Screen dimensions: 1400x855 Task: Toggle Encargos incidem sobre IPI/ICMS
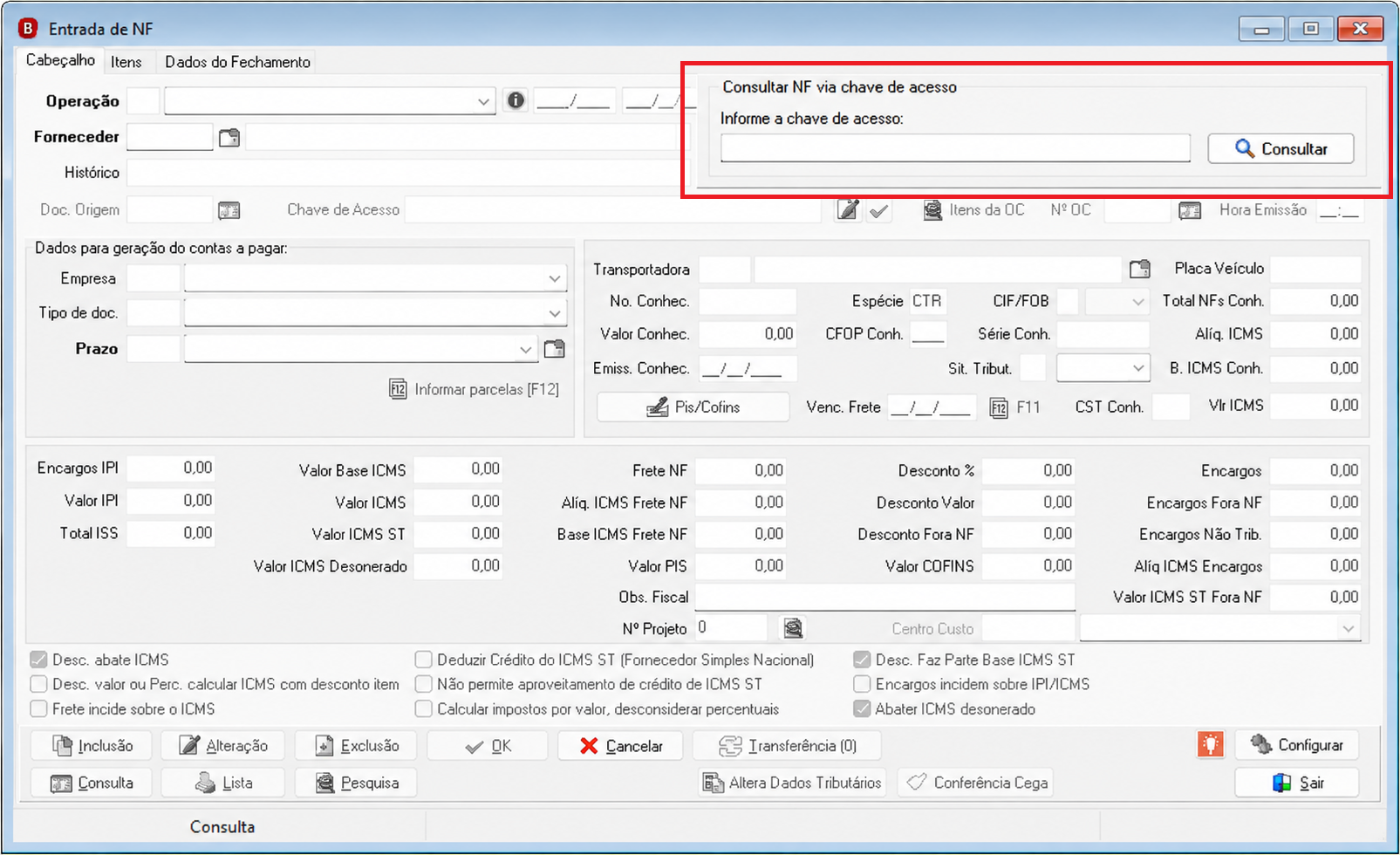tap(862, 684)
